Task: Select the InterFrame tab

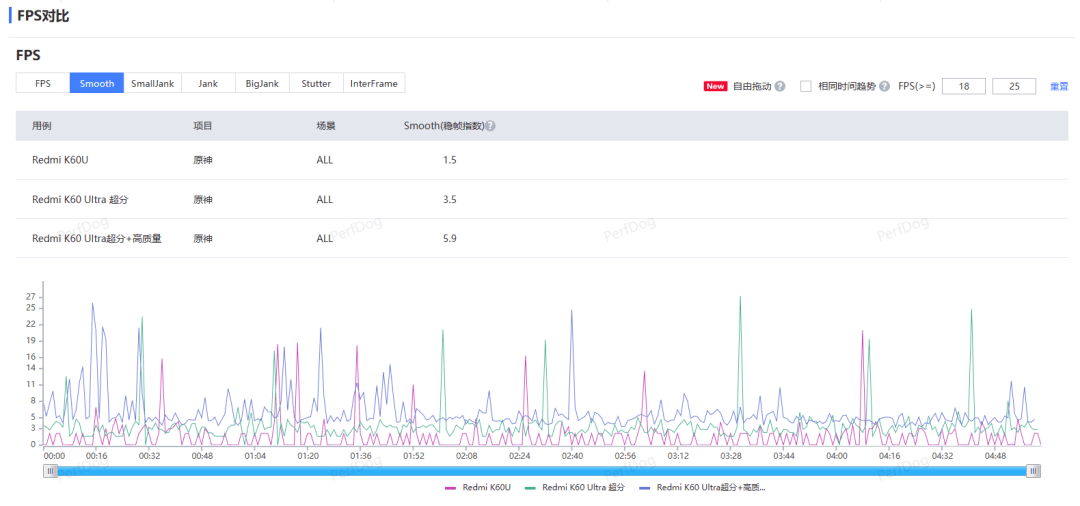Action: coord(373,83)
